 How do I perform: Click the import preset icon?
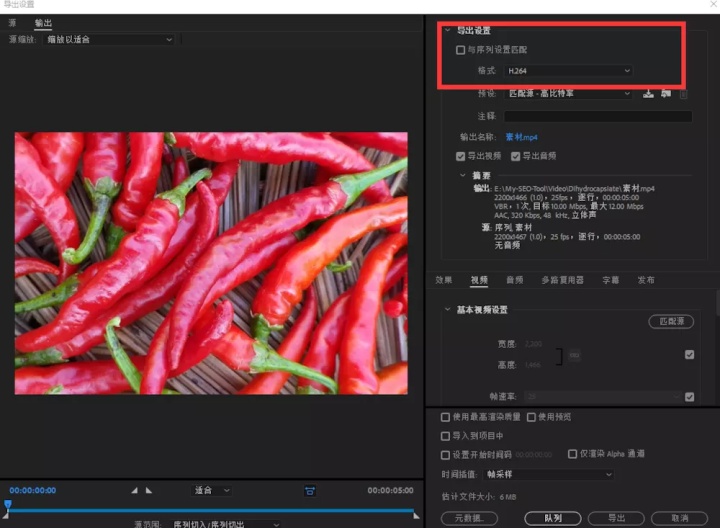coord(666,94)
